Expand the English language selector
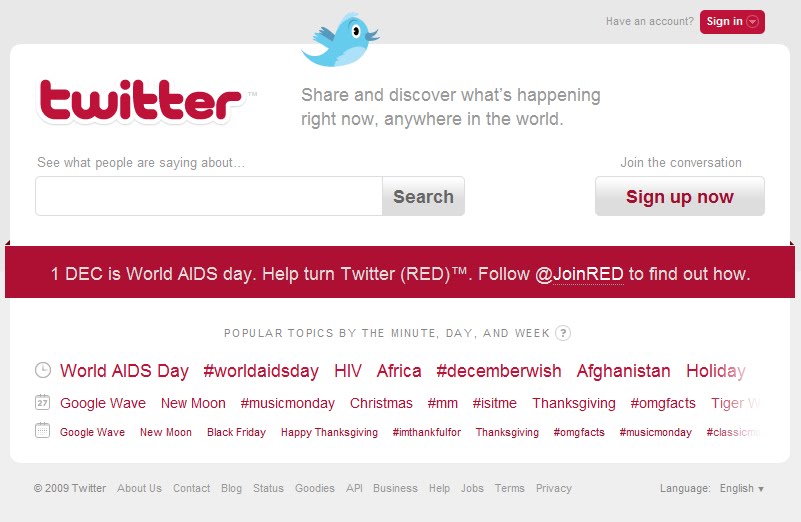Image resolution: width=801 pixels, height=522 pixels. [741, 489]
